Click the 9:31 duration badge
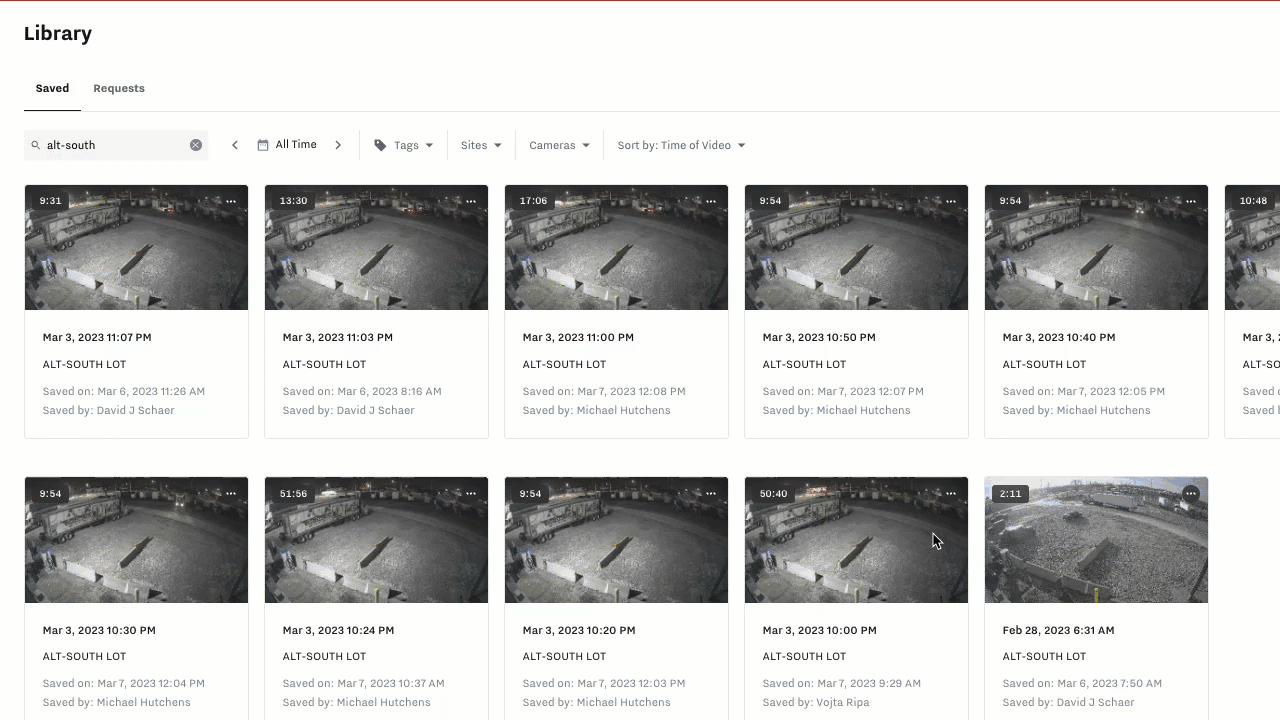The width and height of the screenshot is (1280, 720). (x=50, y=201)
